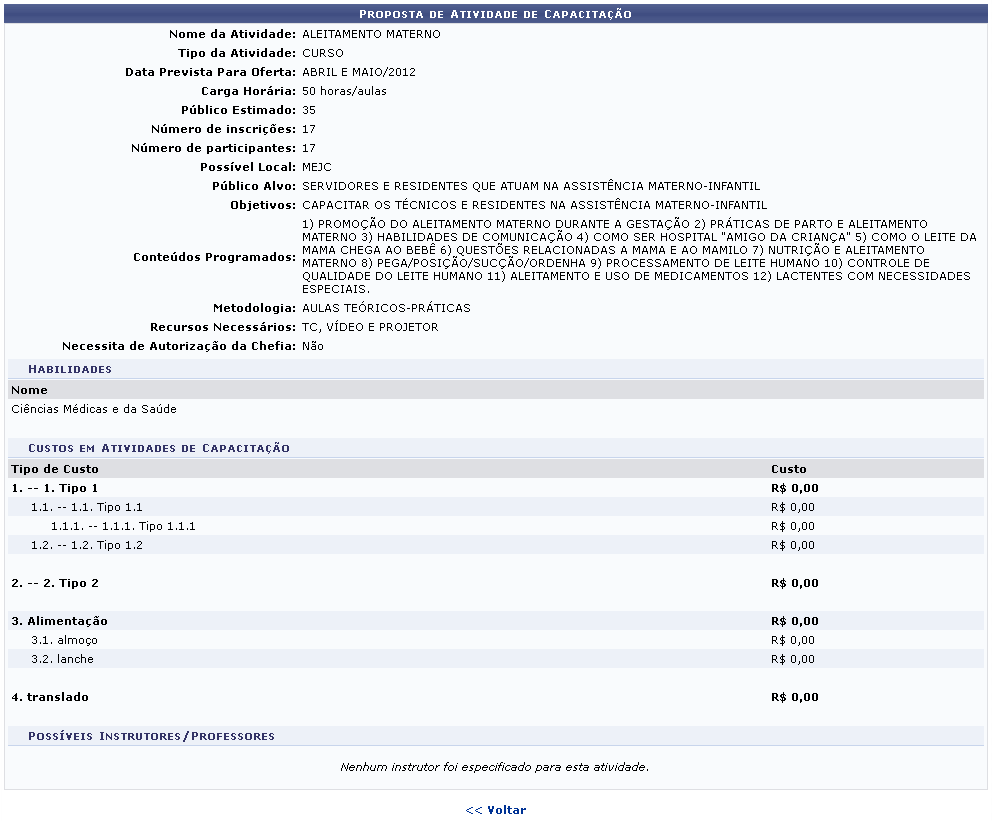
Task: Click the Custo column header
Action: click(788, 468)
